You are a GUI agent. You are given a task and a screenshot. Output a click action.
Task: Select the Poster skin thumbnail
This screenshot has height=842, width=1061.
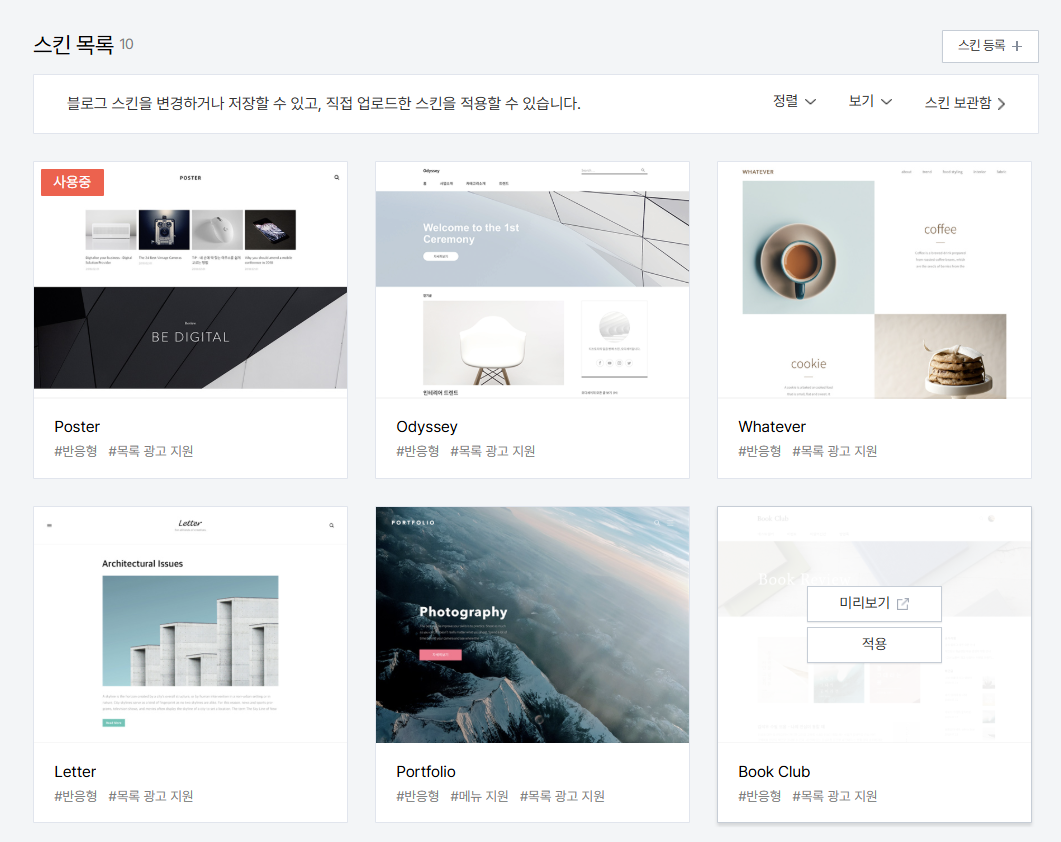point(190,280)
